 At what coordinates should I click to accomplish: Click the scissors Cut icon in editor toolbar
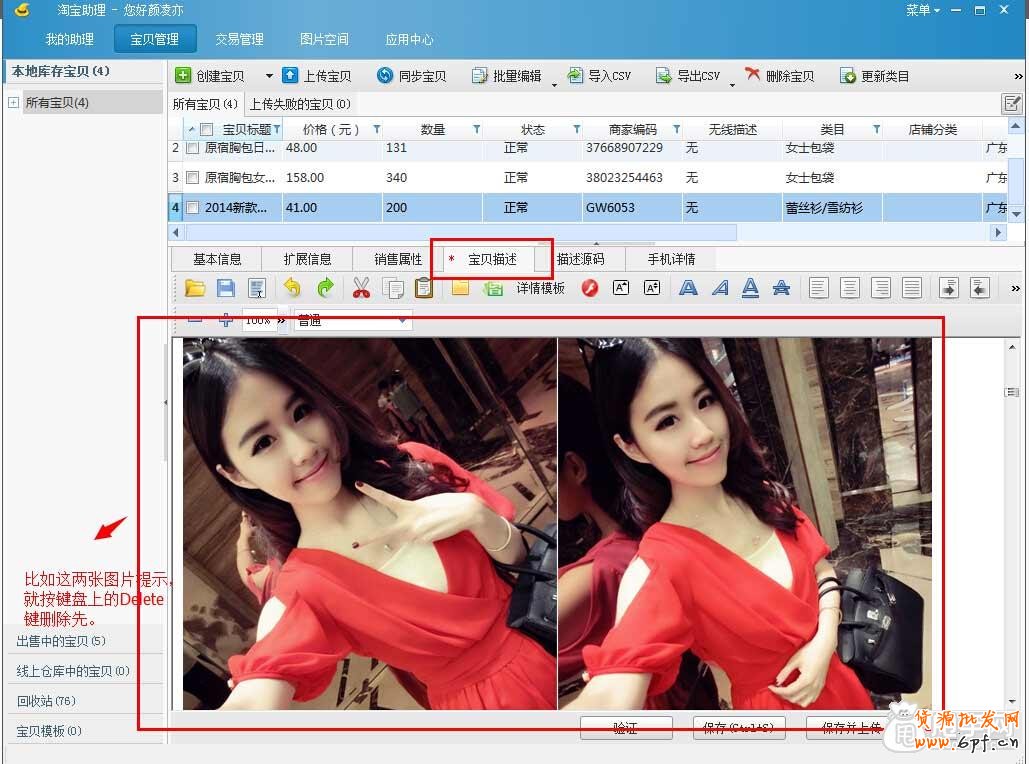point(361,288)
